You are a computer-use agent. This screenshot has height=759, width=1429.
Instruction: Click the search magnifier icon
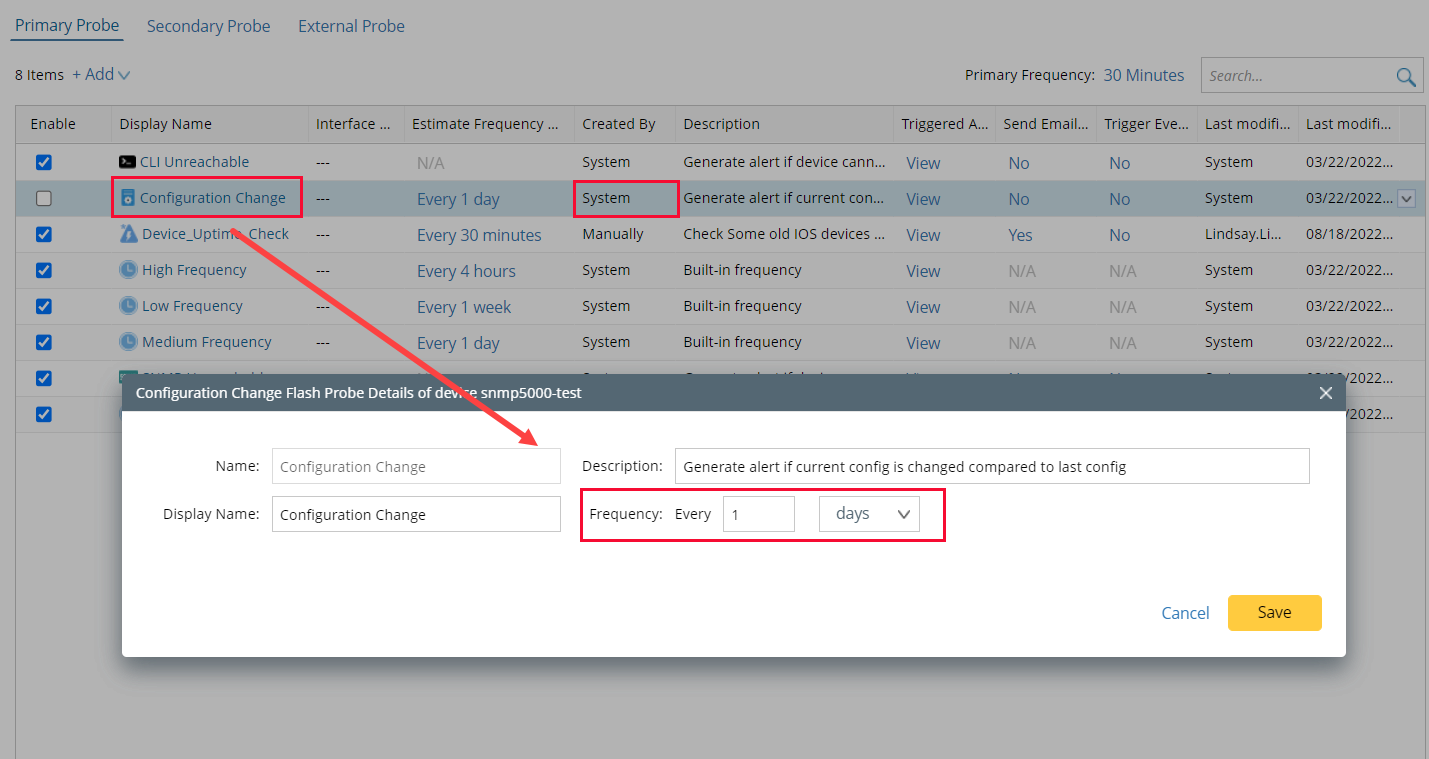point(1406,75)
